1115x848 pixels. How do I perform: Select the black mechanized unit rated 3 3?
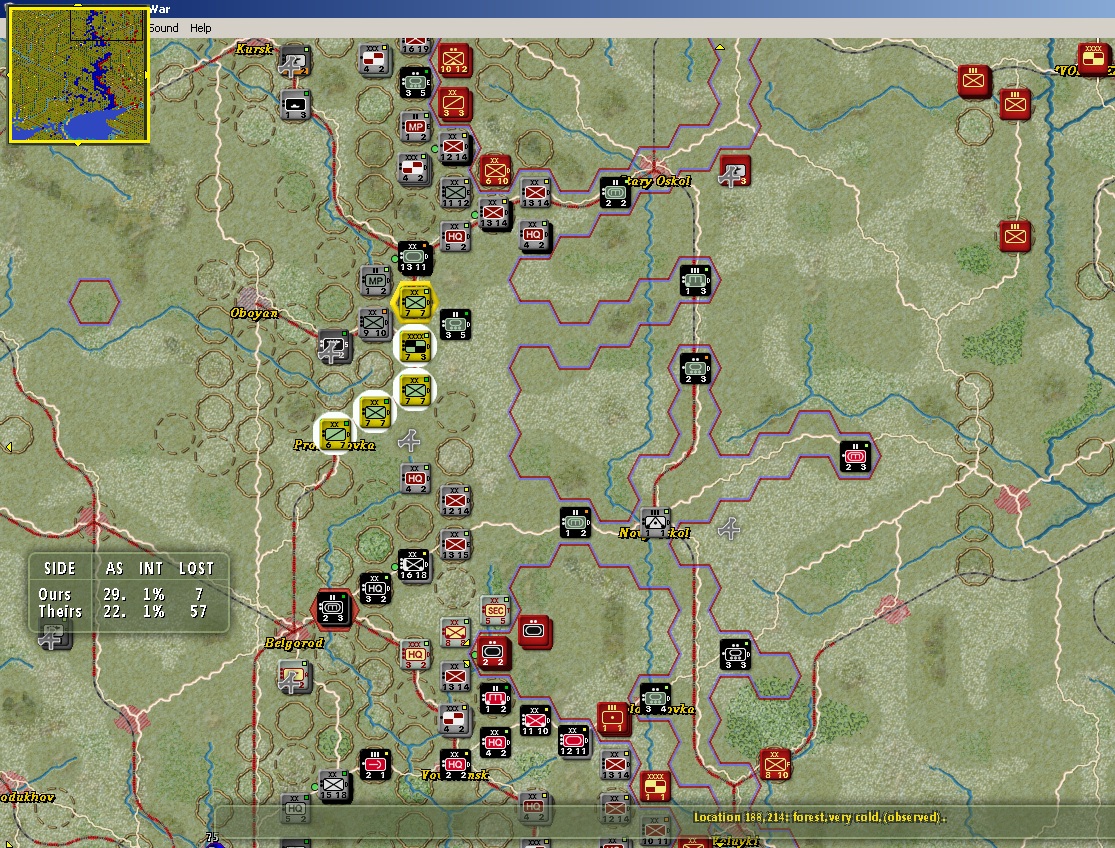735,655
